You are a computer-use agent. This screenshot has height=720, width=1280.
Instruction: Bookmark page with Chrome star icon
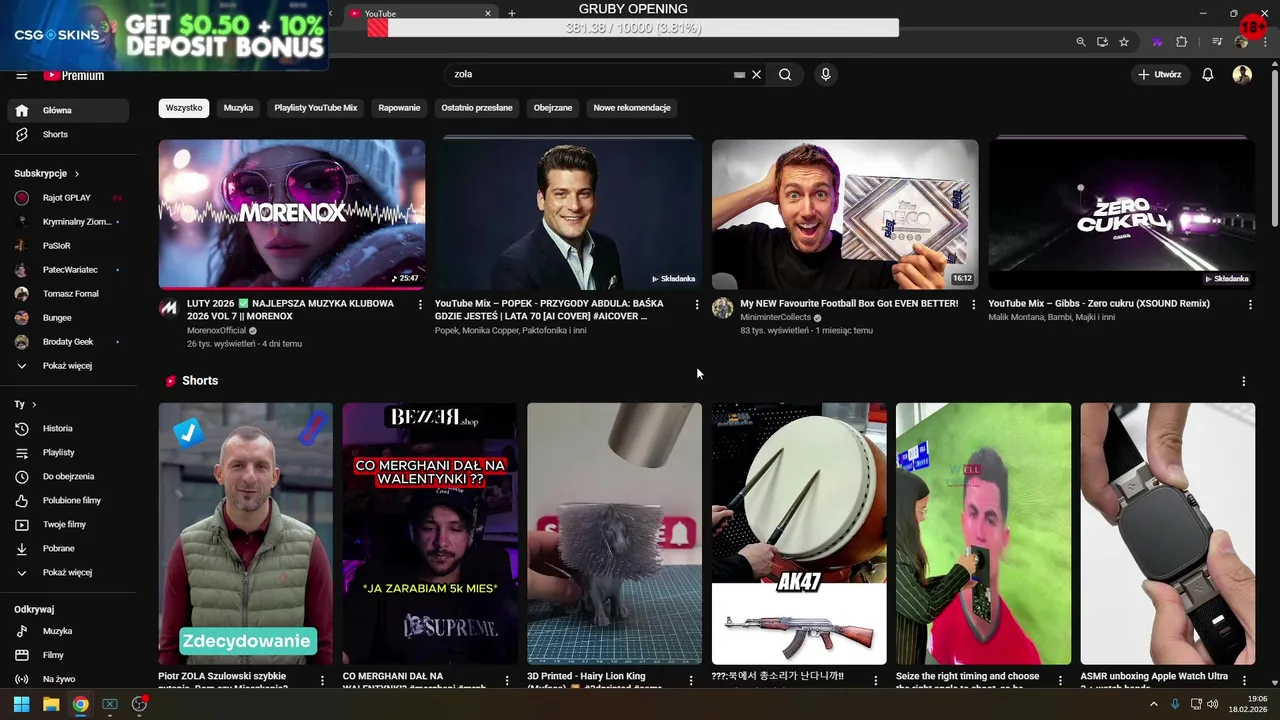[1124, 42]
